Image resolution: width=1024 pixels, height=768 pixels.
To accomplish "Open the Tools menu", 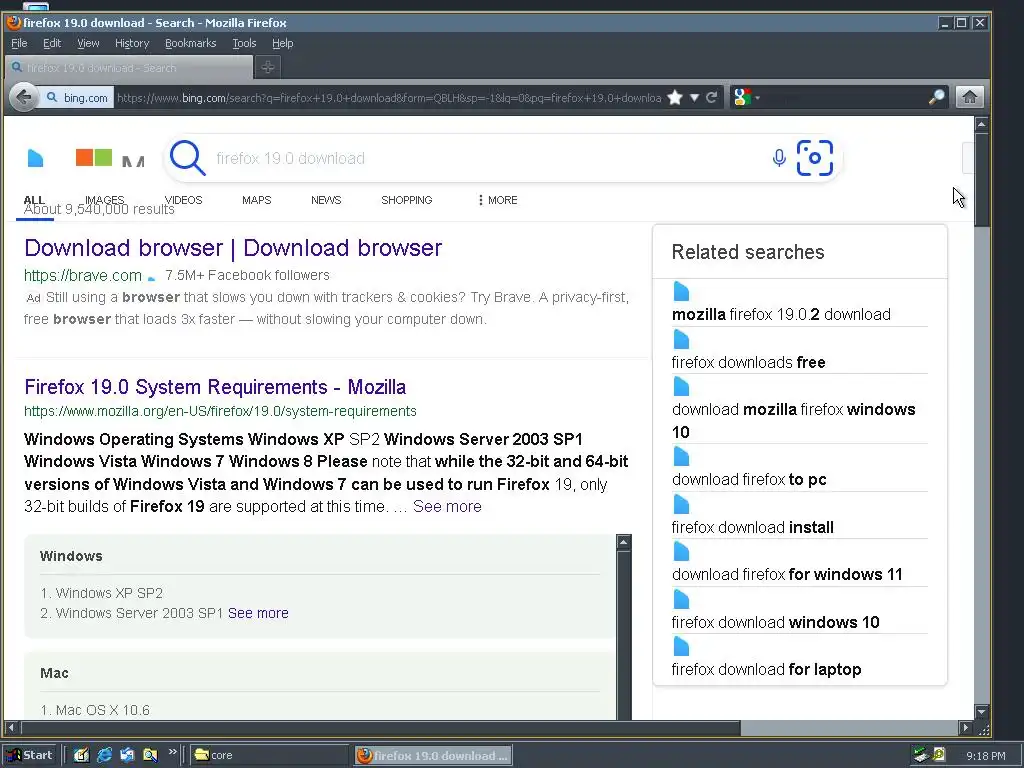I will [x=244, y=43].
